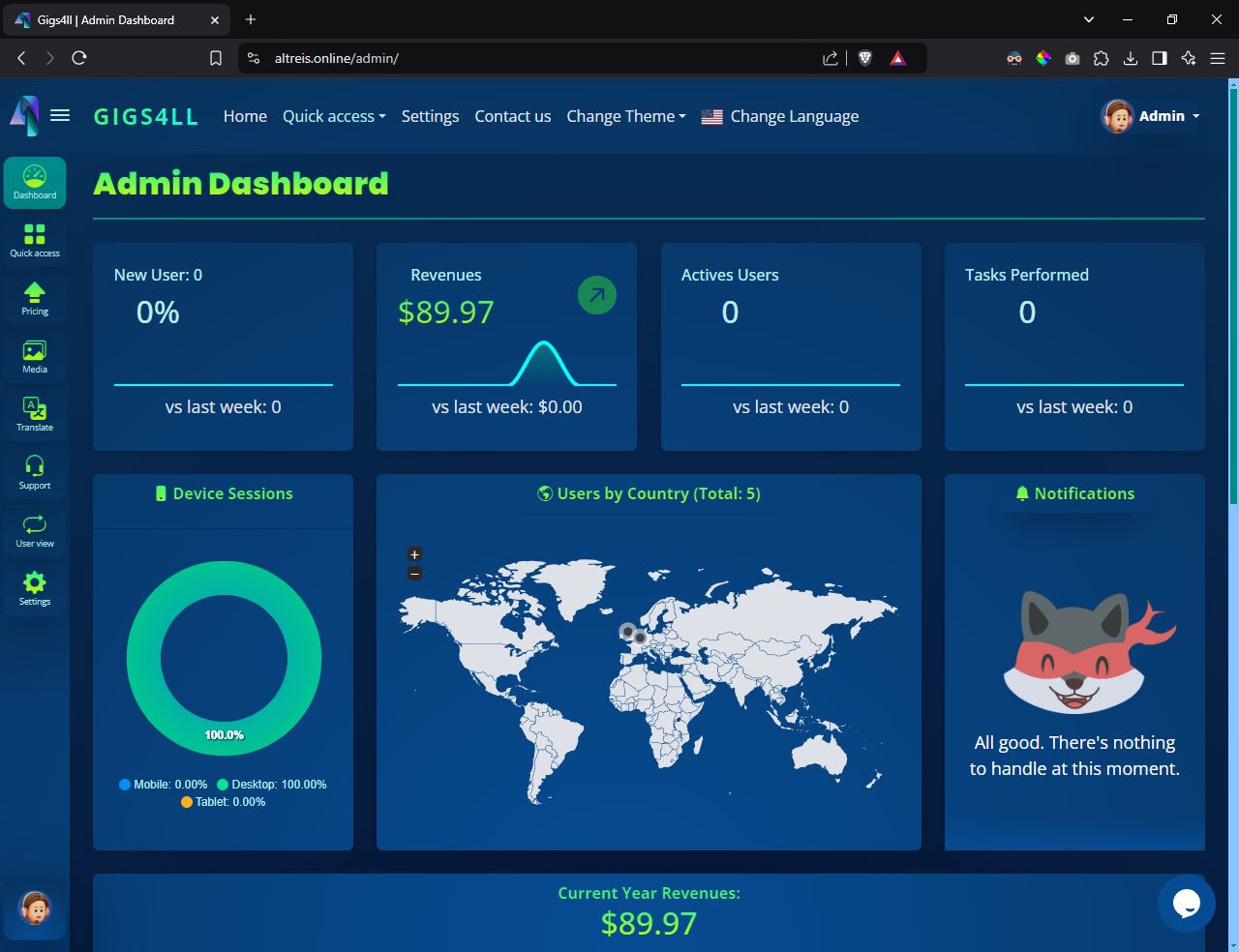This screenshot has width=1239, height=952.
Task: Toggle Tablet legend in Device Sessions chart
Action: pos(223,802)
